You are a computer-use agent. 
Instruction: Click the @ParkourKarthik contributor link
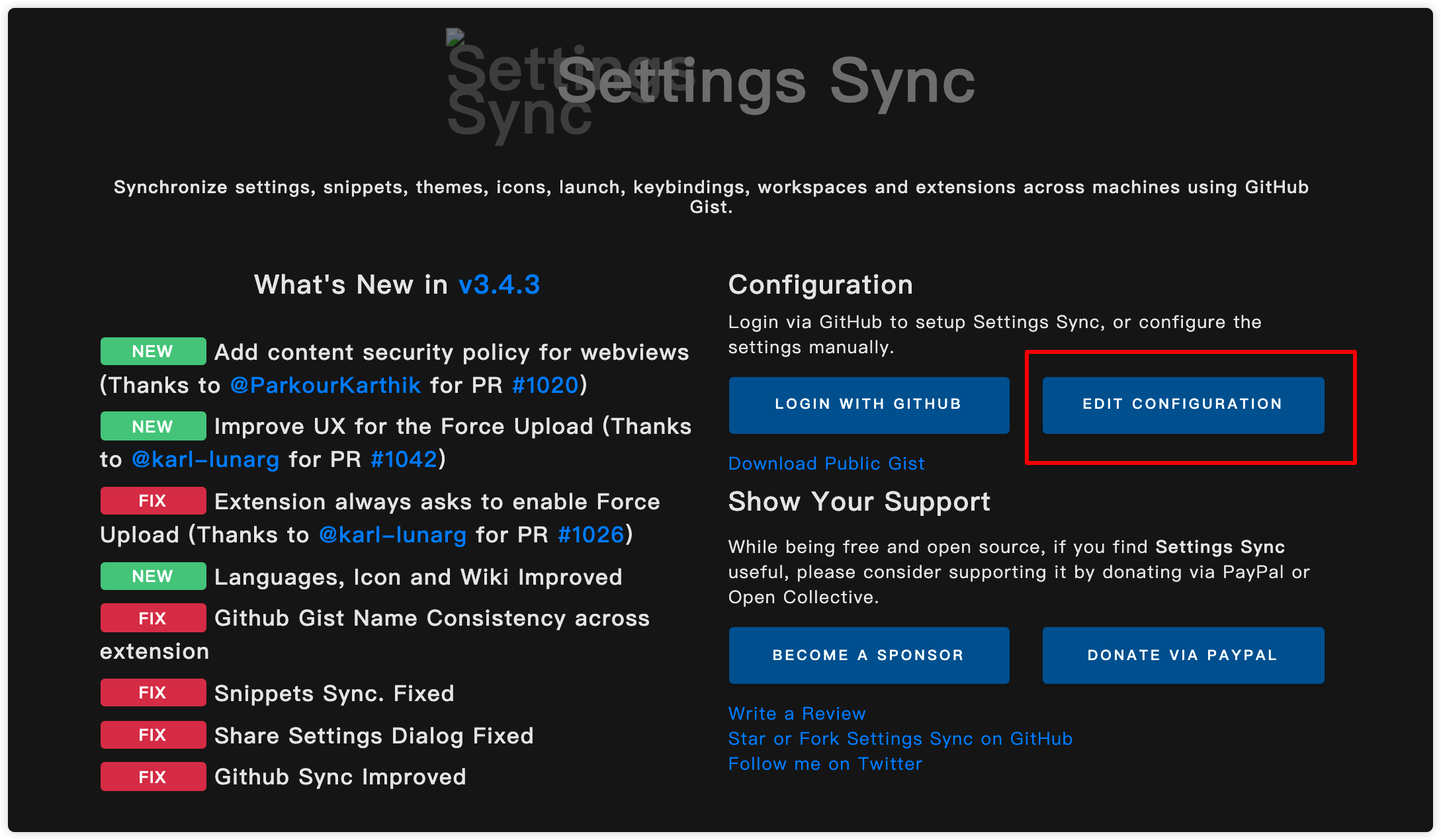click(326, 385)
